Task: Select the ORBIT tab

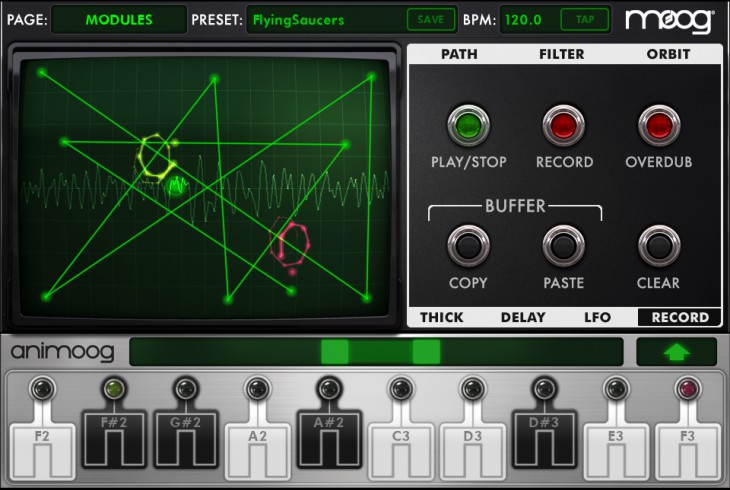Action: click(x=669, y=54)
